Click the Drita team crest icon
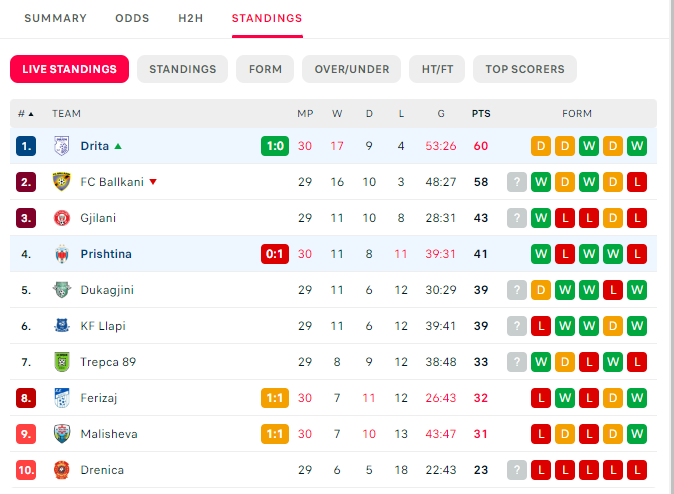674x494 pixels. [x=62, y=146]
